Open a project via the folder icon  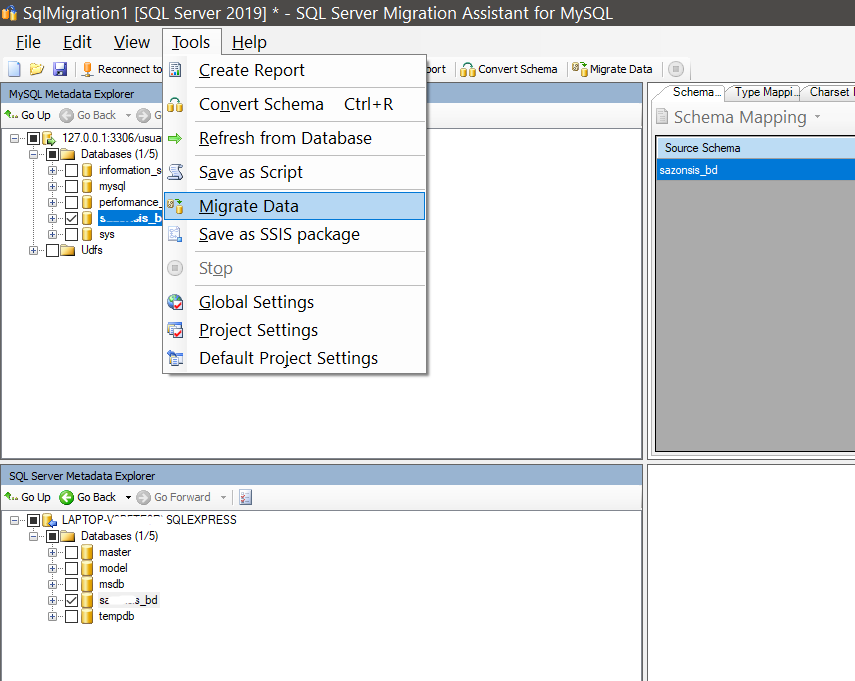point(37,68)
